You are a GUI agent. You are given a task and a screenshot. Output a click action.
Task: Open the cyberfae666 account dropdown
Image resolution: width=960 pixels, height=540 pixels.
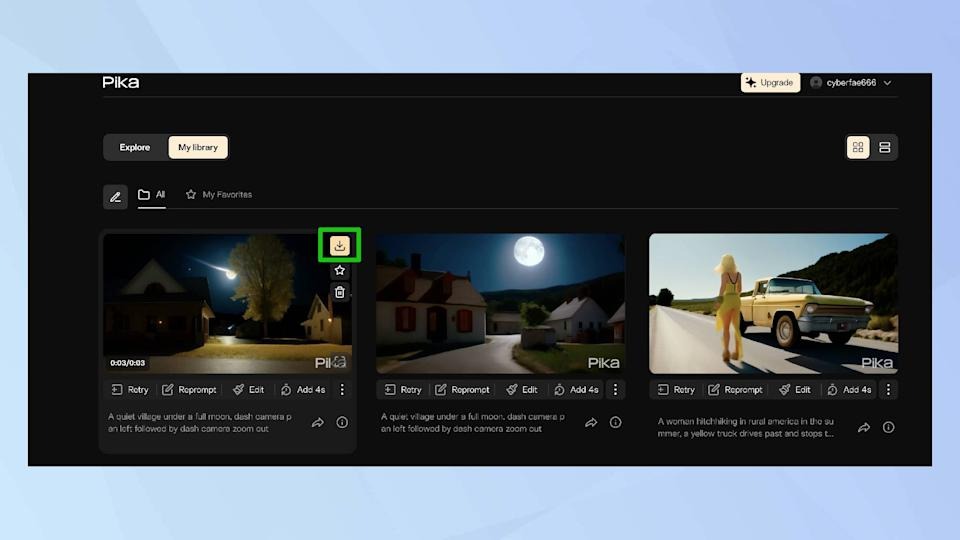click(x=850, y=83)
